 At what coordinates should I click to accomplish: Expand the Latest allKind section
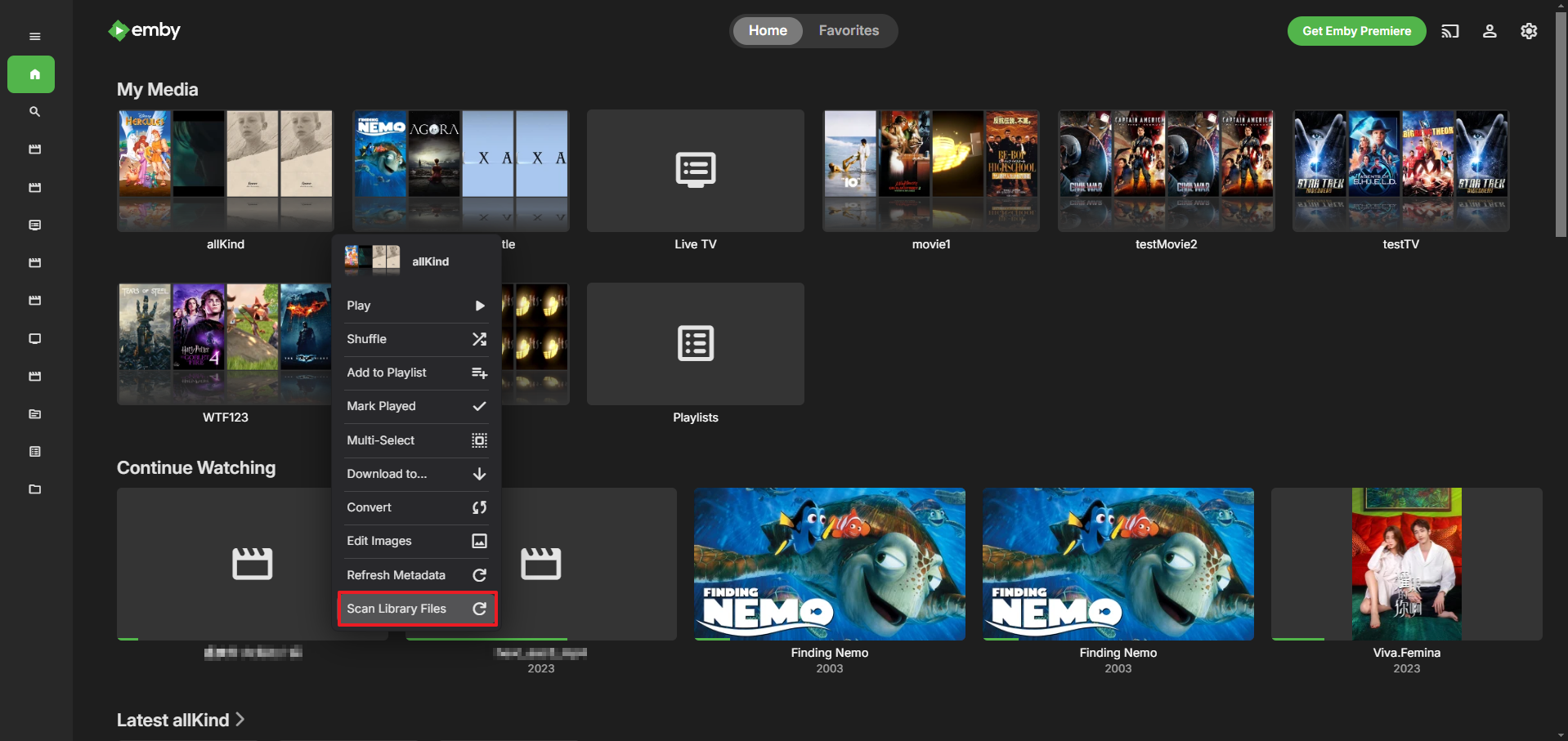point(181,720)
